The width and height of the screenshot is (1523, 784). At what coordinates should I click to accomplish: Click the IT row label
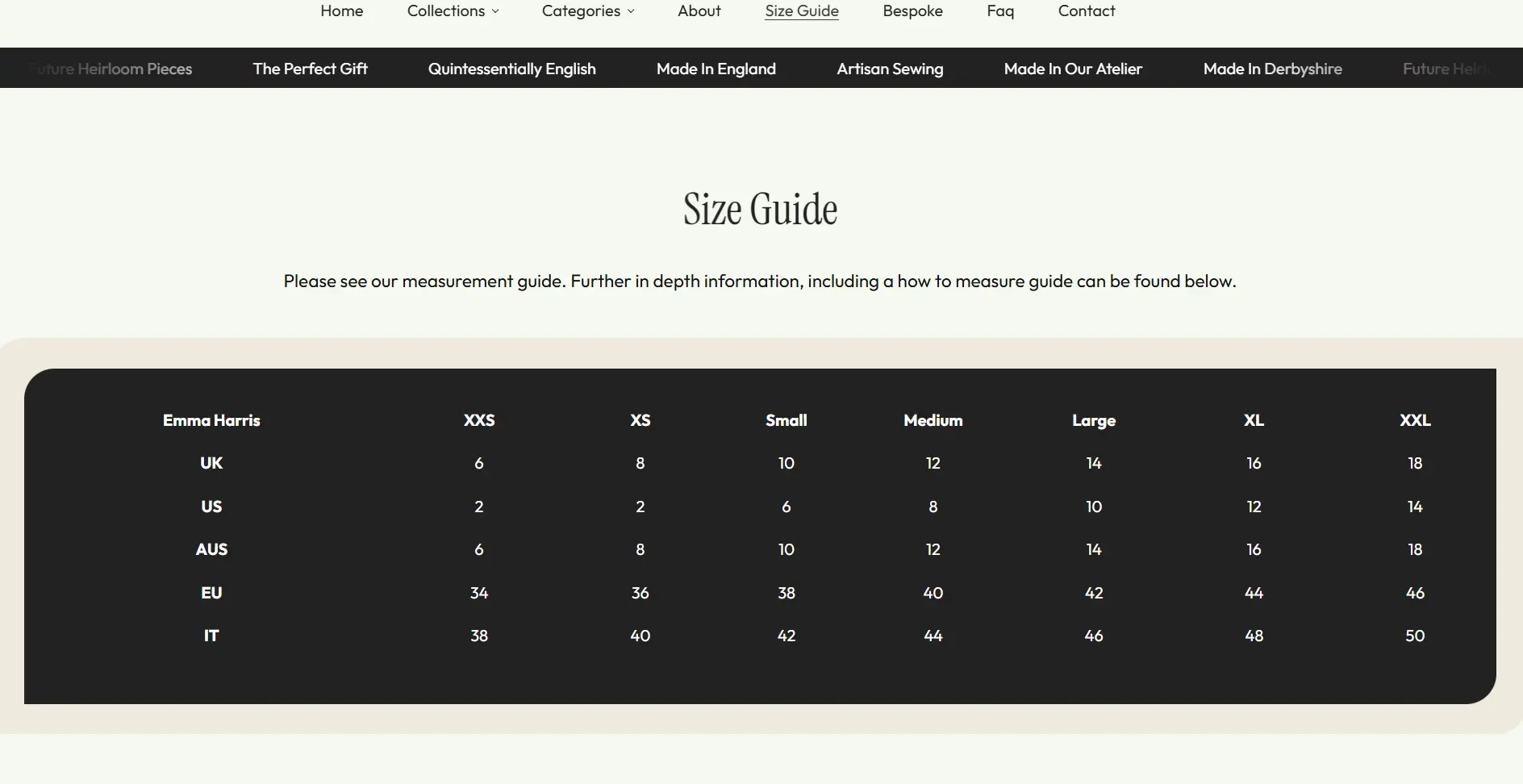[x=211, y=636]
